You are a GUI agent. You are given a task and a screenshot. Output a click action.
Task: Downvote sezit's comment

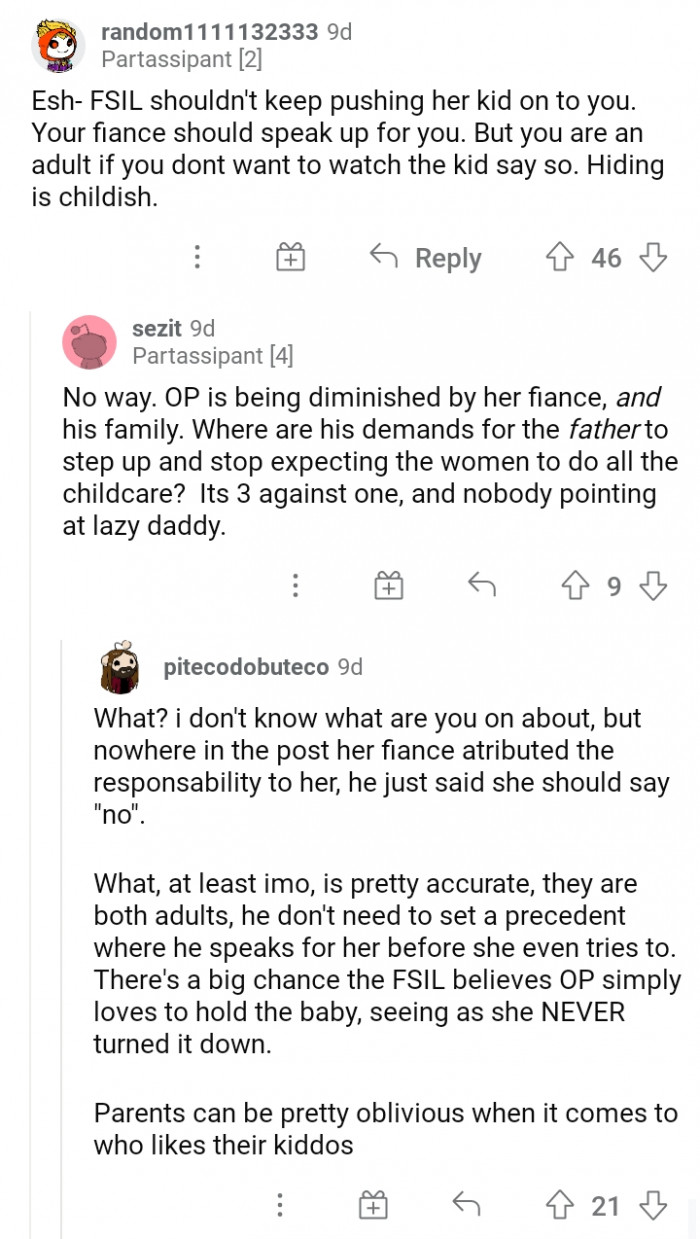653,585
